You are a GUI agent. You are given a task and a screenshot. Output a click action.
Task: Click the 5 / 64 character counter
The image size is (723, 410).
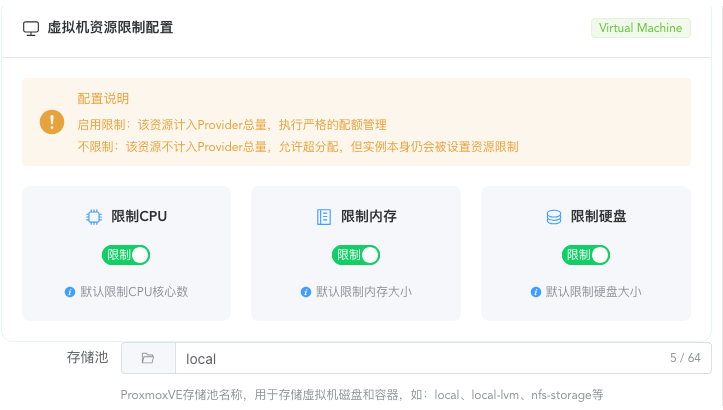coord(685,358)
